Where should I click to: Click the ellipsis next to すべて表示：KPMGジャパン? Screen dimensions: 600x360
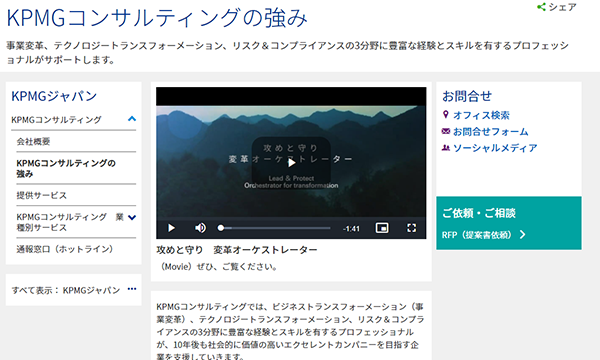point(132,289)
